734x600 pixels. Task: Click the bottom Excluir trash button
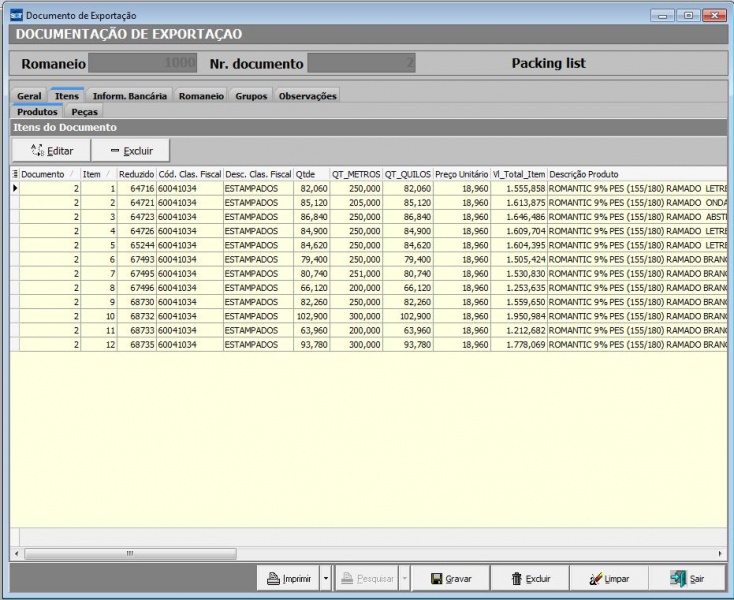coord(530,578)
